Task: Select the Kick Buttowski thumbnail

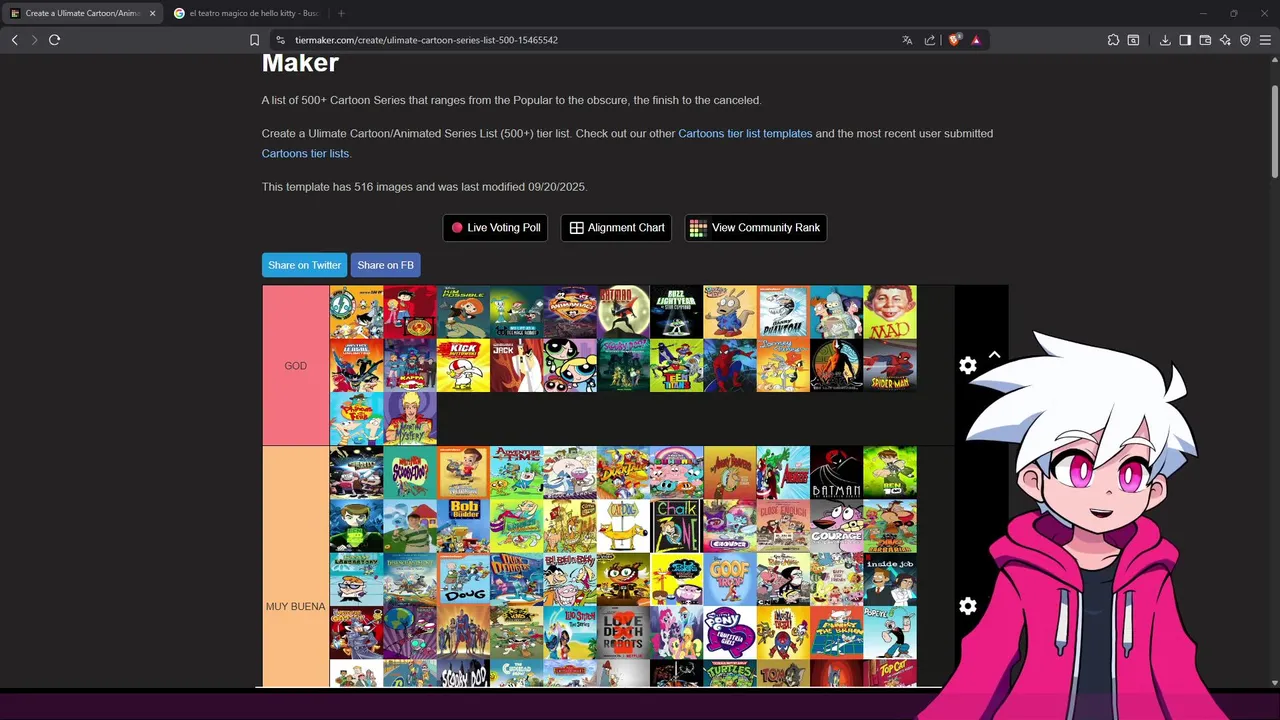Action: (463, 365)
